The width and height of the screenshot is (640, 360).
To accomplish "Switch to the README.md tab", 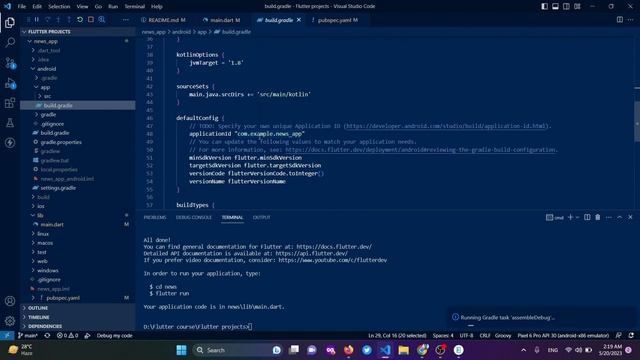I will (163, 20).
